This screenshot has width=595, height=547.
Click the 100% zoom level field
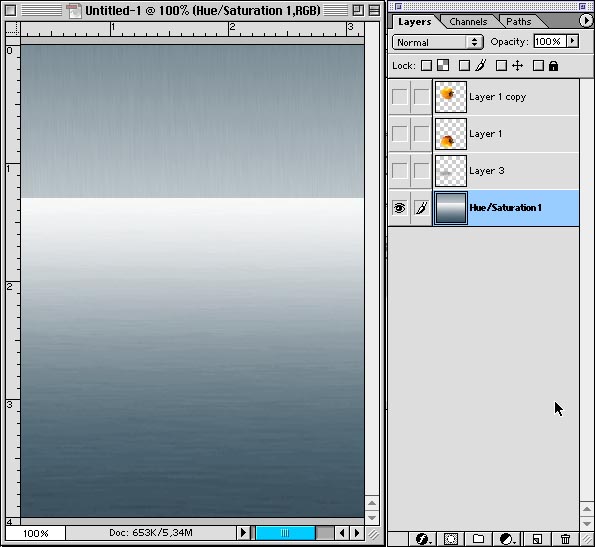[36, 533]
